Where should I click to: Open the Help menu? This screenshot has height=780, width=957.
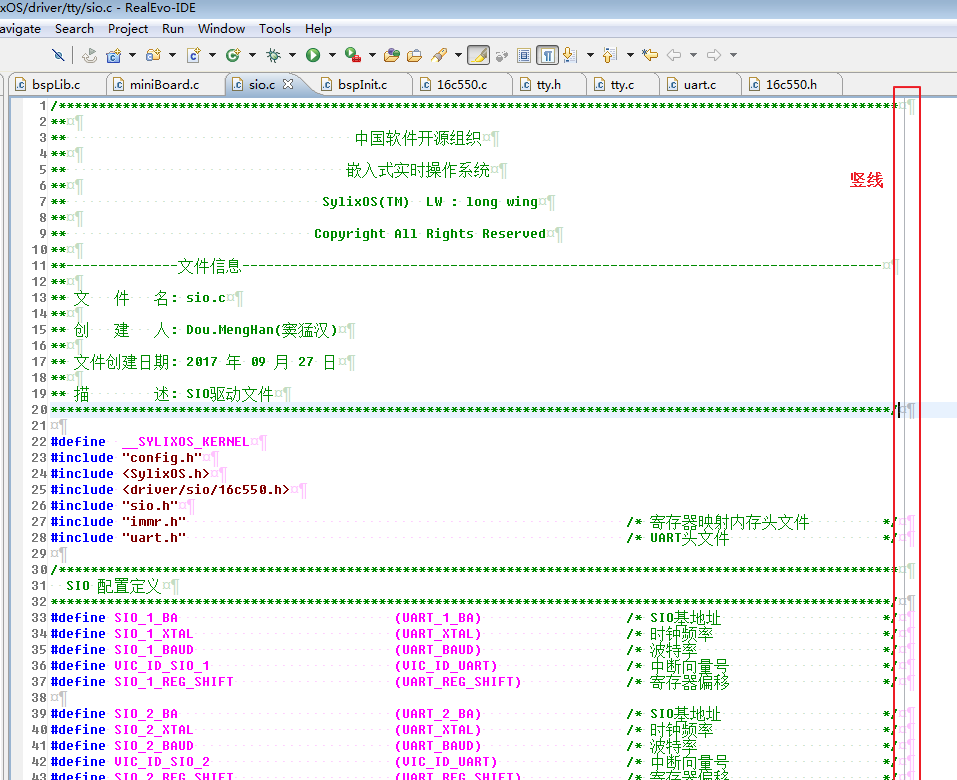coord(318,29)
